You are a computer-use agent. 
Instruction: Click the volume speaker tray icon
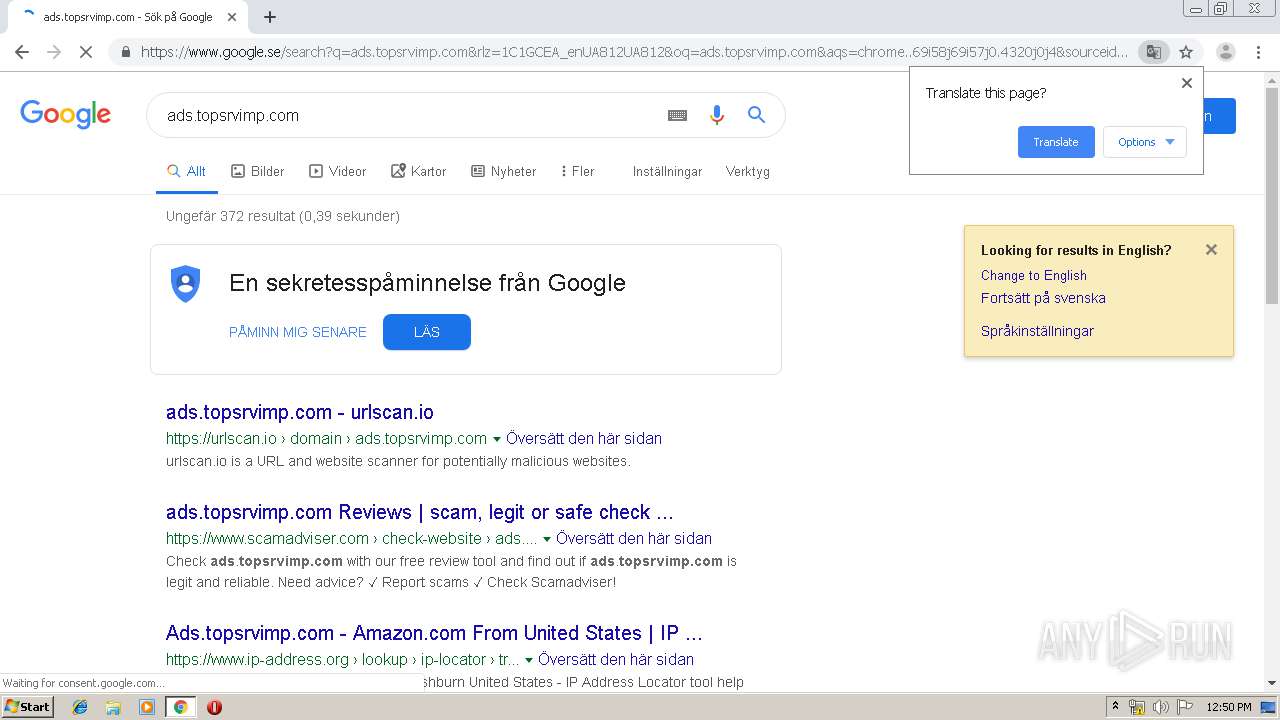(1160, 707)
